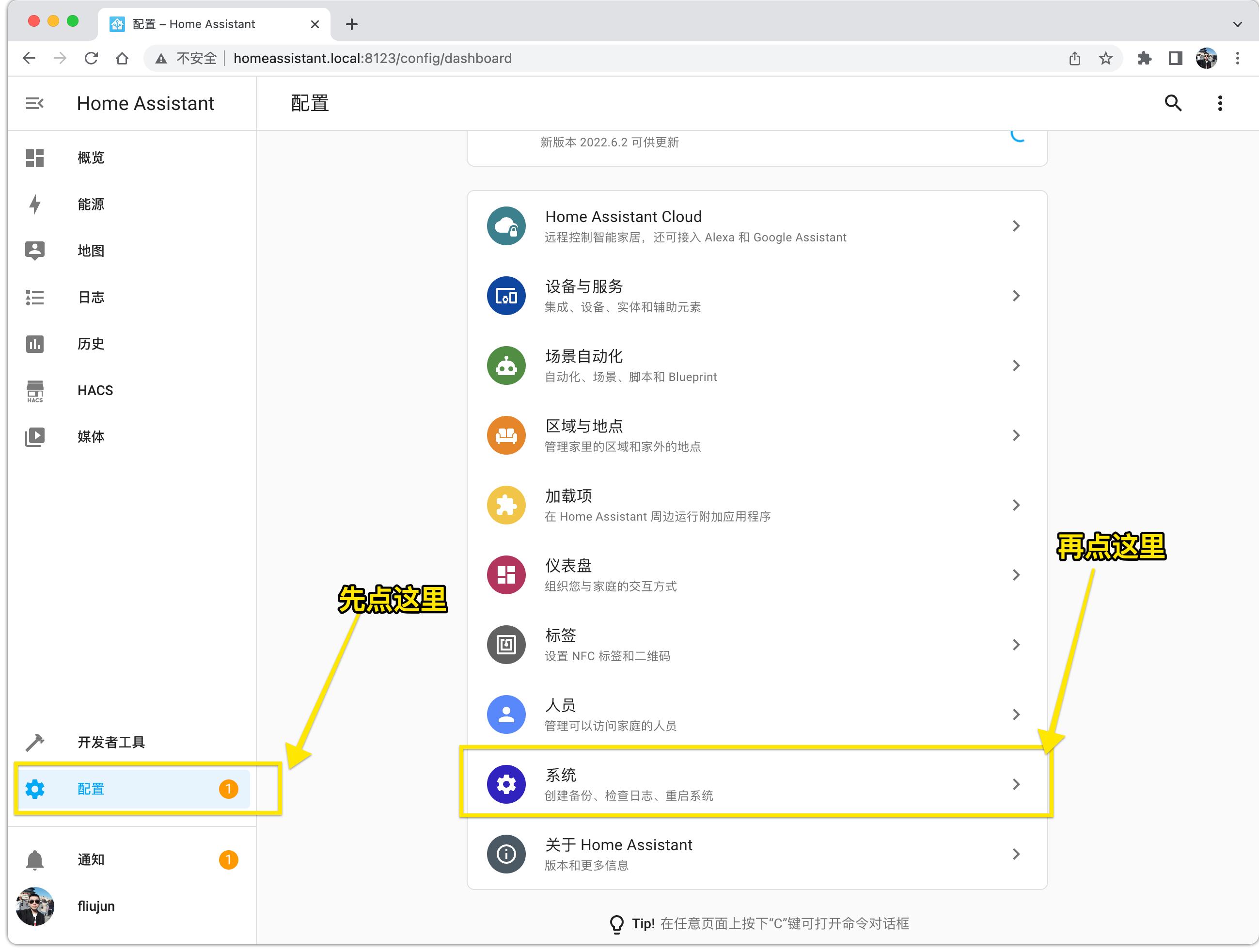Select the 开发者工具 hammer icon

tap(34, 741)
